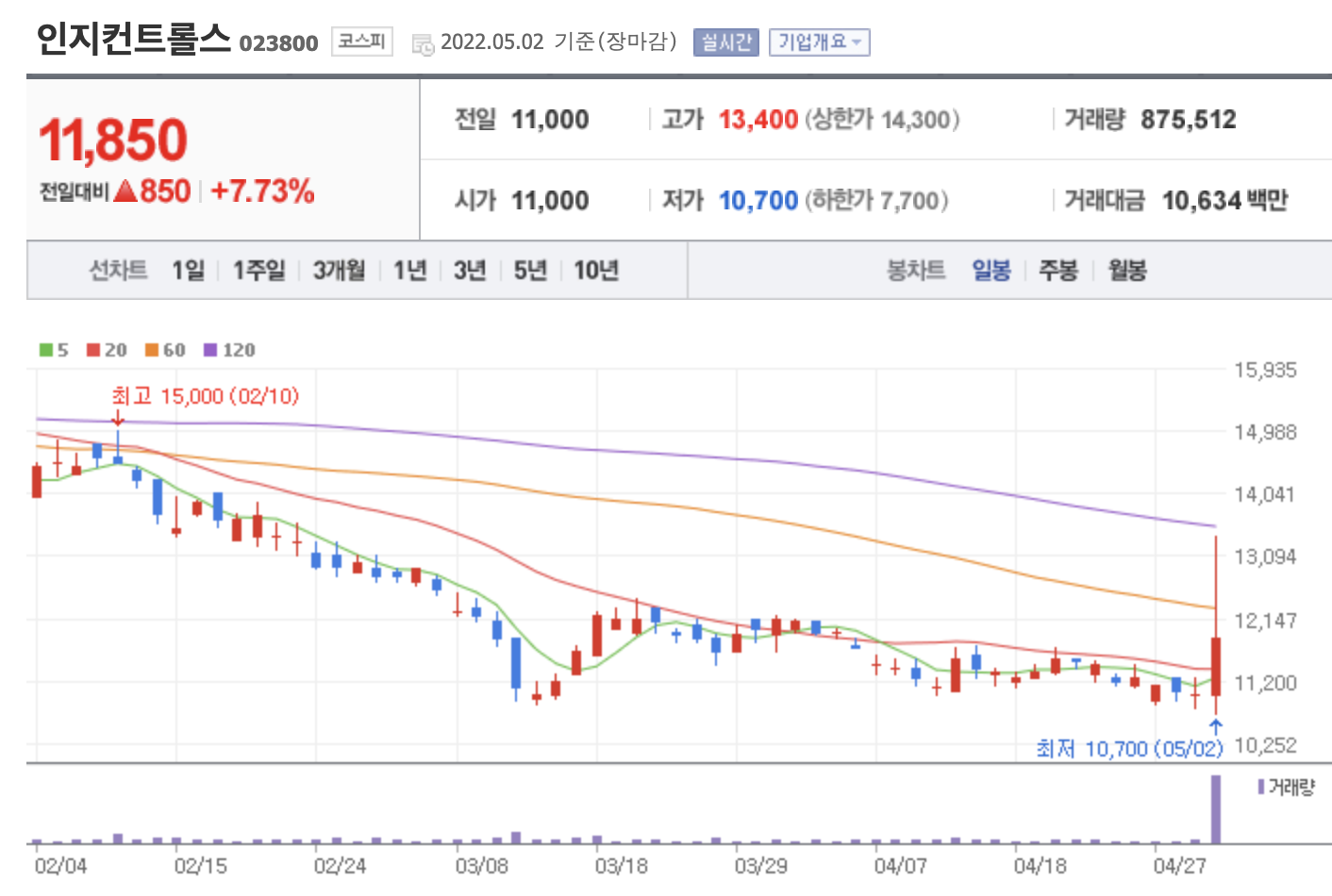Select the 3개월 line chart period
The width and height of the screenshot is (1332, 896).
click(x=339, y=271)
